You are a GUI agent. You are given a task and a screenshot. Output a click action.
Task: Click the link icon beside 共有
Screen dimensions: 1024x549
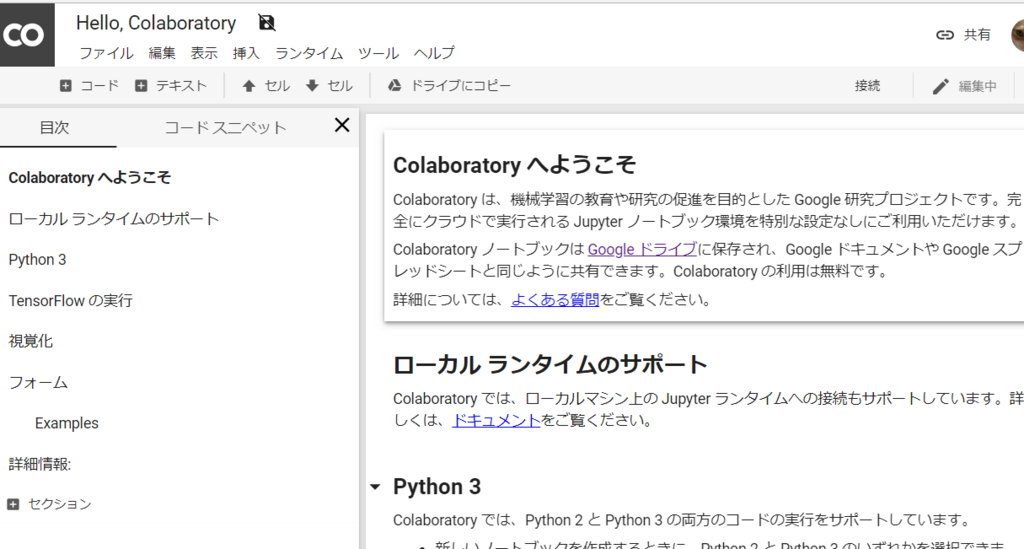[945, 35]
